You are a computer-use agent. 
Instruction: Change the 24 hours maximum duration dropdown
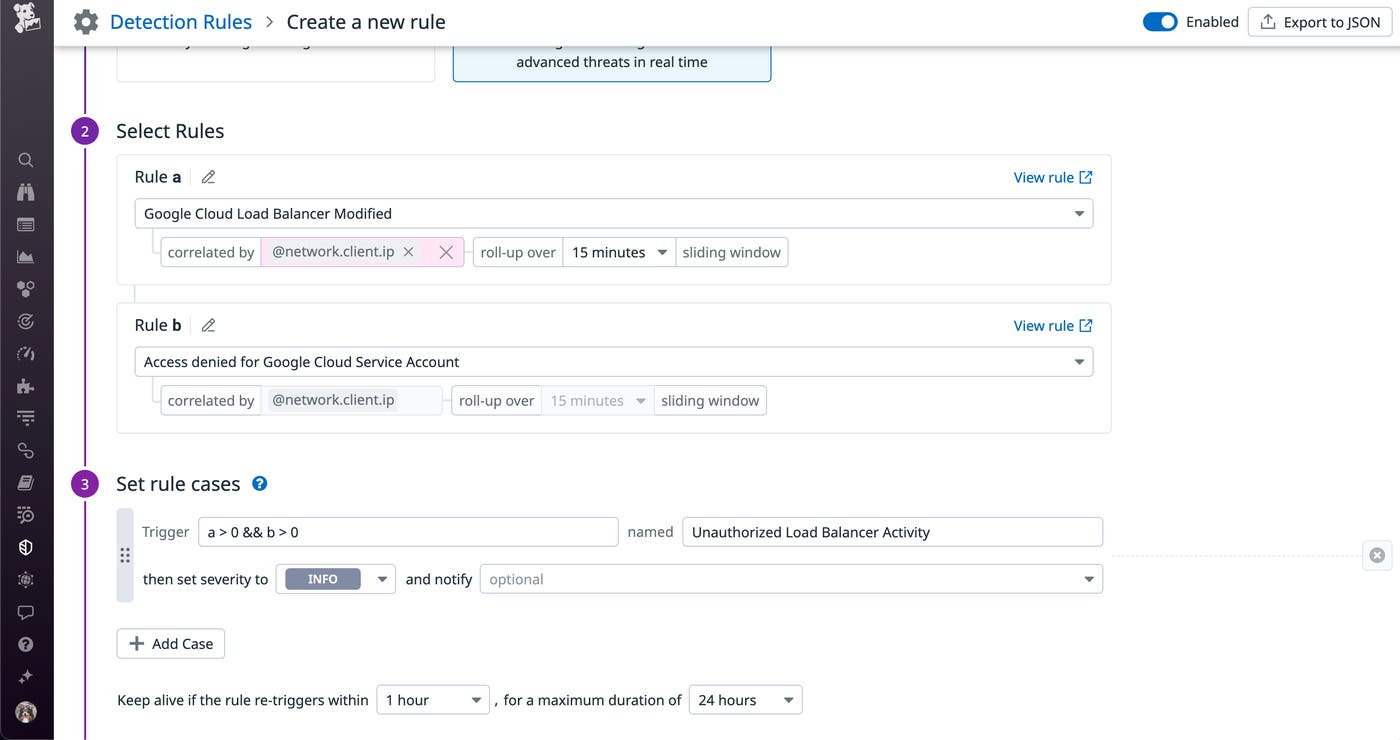click(x=745, y=700)
